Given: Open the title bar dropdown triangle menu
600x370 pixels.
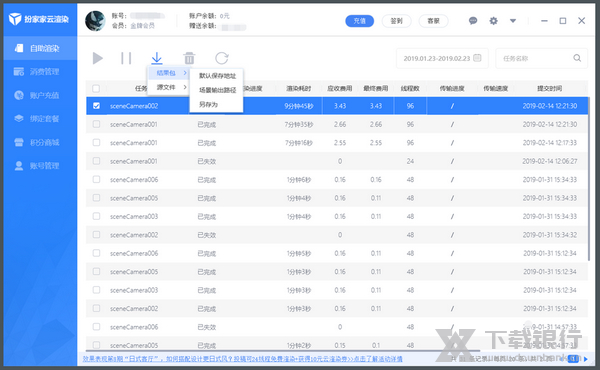Looking at the screenshot, I should pos(513,21).
